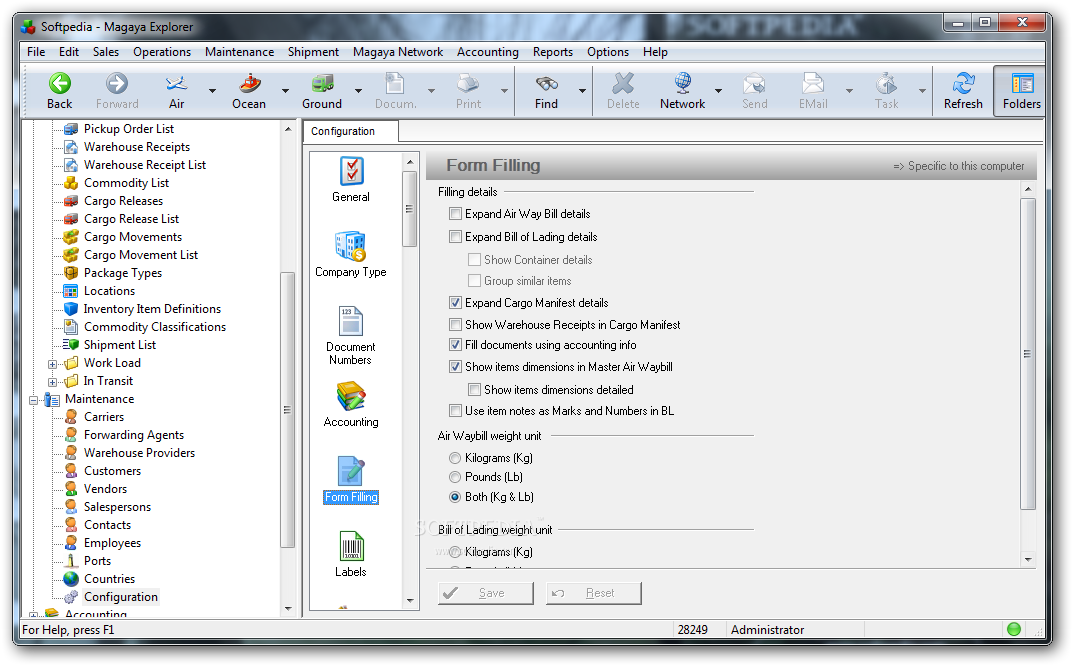Open Cargo Releases tree item

click(123, 201)
